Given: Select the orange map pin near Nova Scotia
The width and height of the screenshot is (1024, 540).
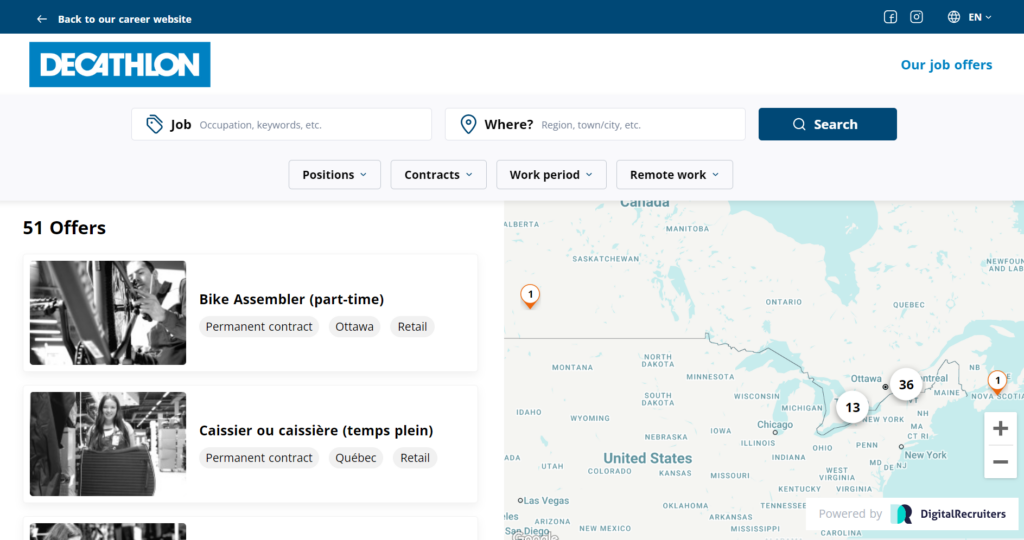Looking at the screenshot, I should [x=997, y=381].
